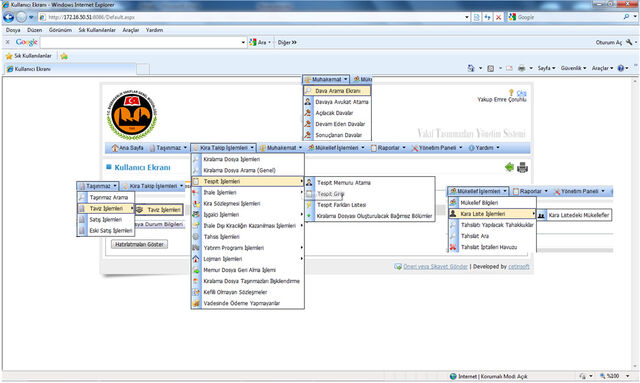
Task: Click the organization logo emblem
Action: 132,115
